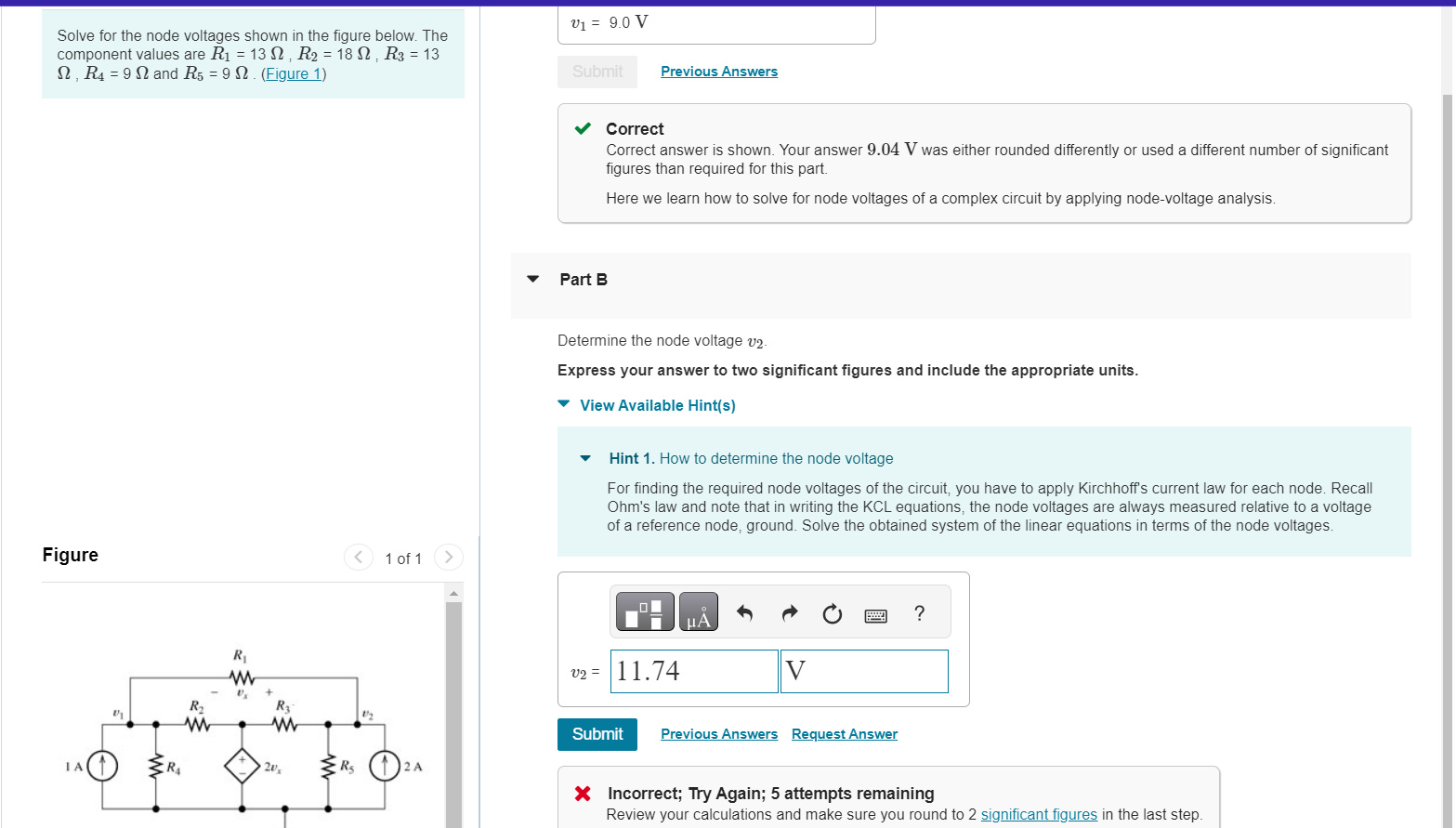
Task: Open the math formatting templates icon
Action: tap(644, 611)
